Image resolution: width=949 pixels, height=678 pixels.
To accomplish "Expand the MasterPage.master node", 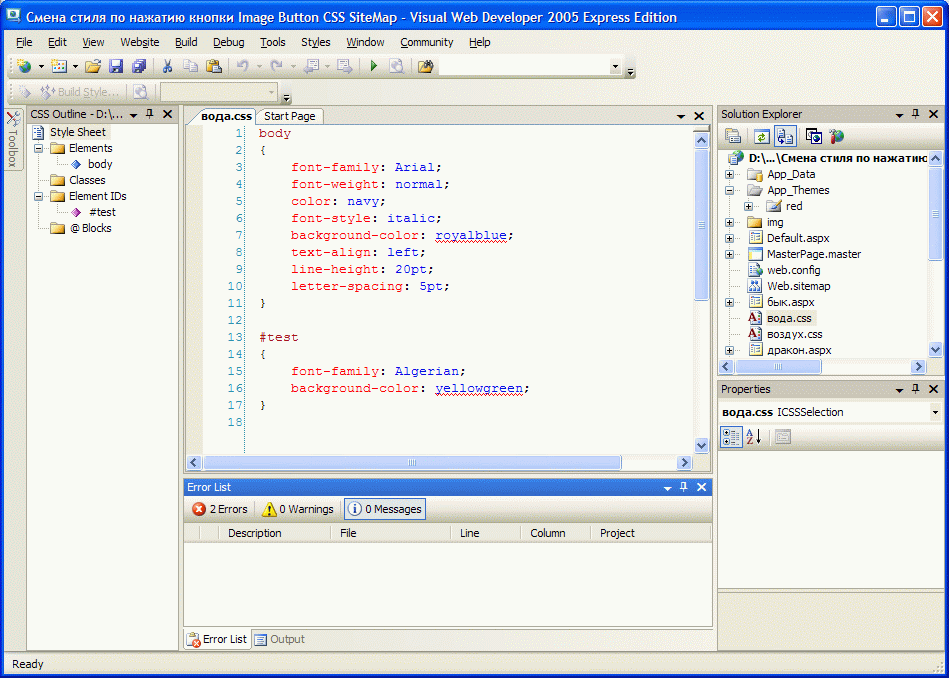I will pyautogui.click(x=729, y=254).
